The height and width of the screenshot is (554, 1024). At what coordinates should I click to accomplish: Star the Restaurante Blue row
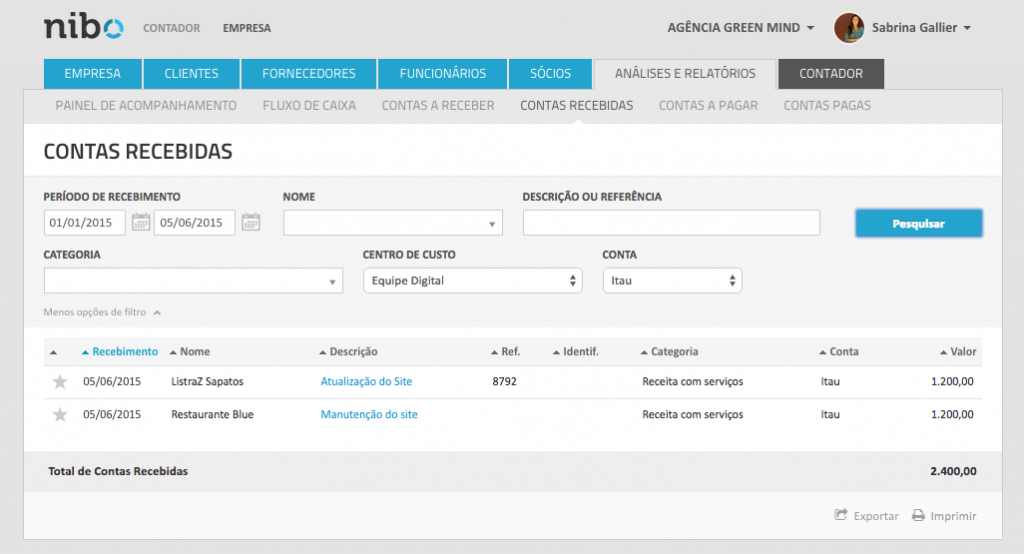[x=60, y=415]
